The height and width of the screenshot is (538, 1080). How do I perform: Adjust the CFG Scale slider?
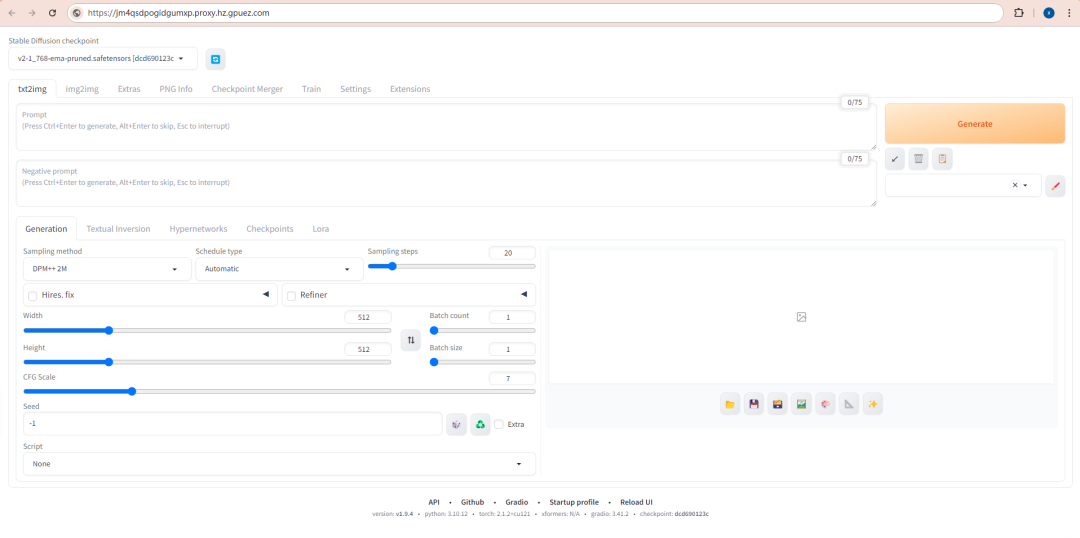[280, 391]
